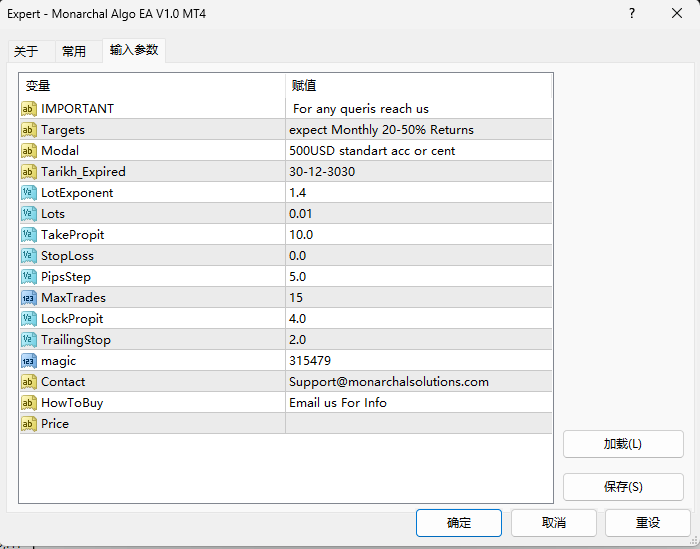Click the integer icon beside MaxTrades

pyautogui.click(x=29, y=297)
